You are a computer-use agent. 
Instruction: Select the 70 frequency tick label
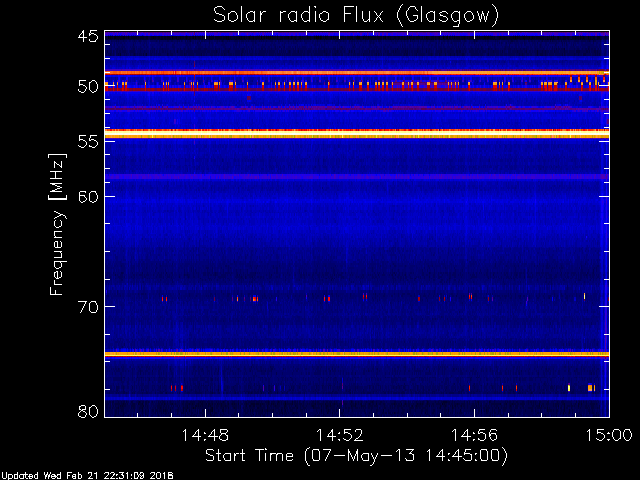click(88, 307)
